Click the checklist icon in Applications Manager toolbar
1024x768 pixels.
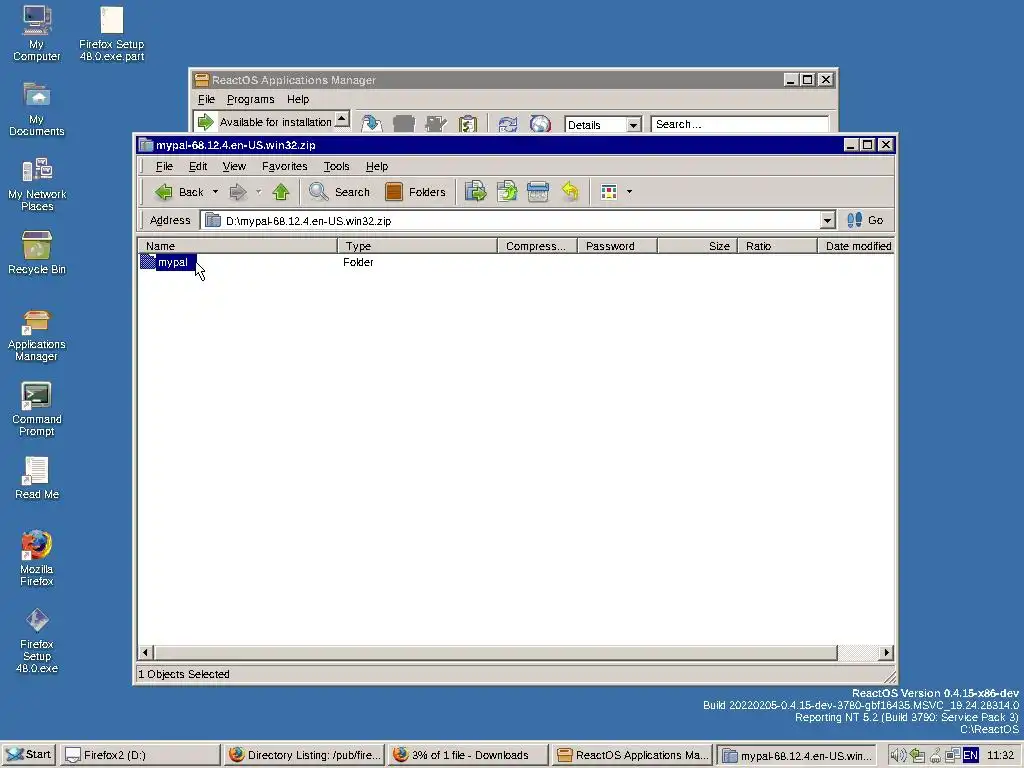(x=468, y=123)
